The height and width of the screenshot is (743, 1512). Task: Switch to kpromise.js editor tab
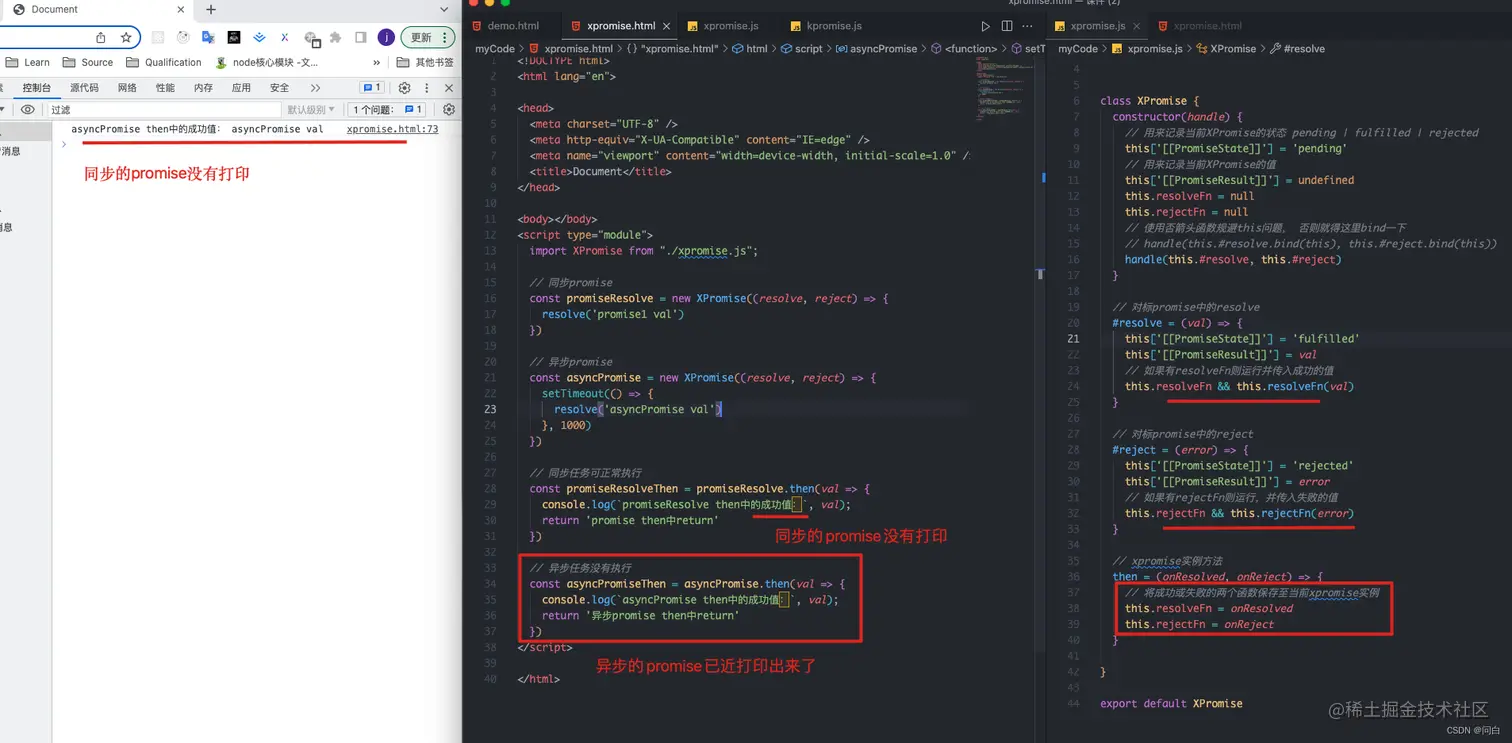(826, 26)
